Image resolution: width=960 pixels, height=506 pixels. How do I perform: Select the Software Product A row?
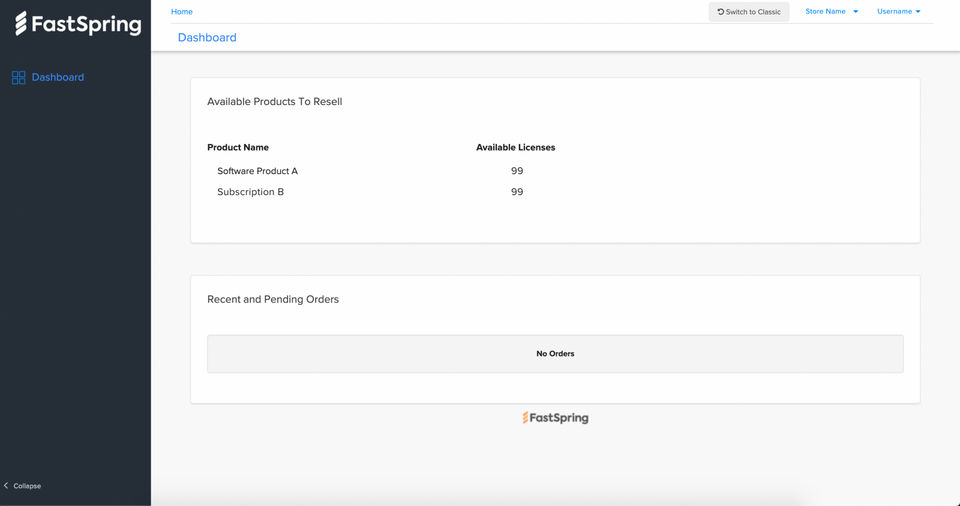[x=257, y=171]
